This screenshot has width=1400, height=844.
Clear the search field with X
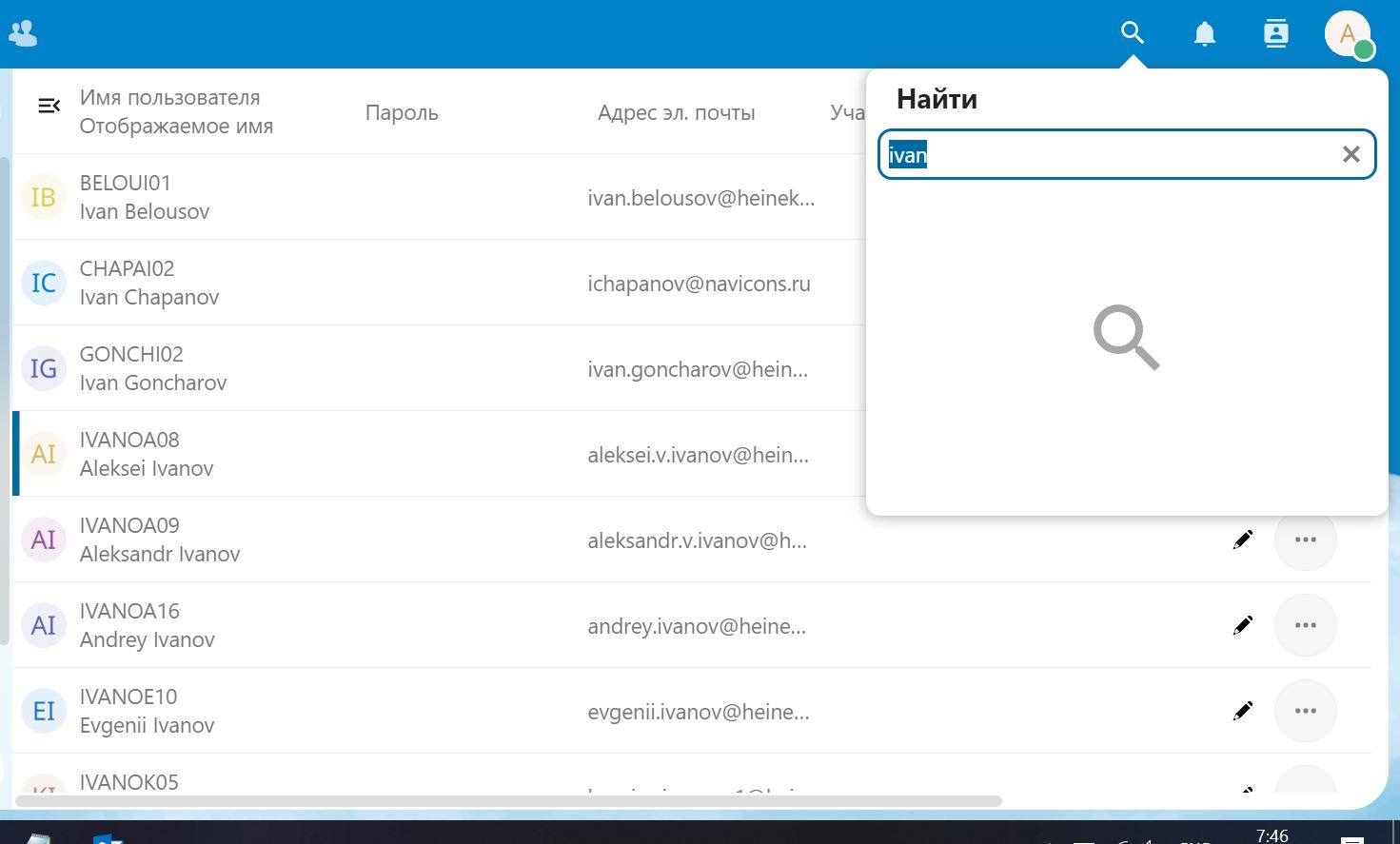coord(1351,154)
